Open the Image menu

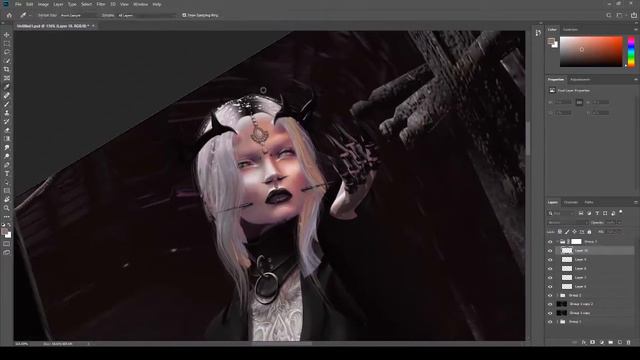tap(43, 4)
